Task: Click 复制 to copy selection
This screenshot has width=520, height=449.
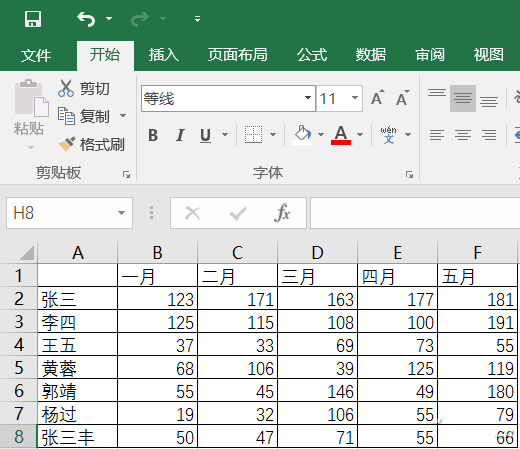Action: (x=84, y=116)
